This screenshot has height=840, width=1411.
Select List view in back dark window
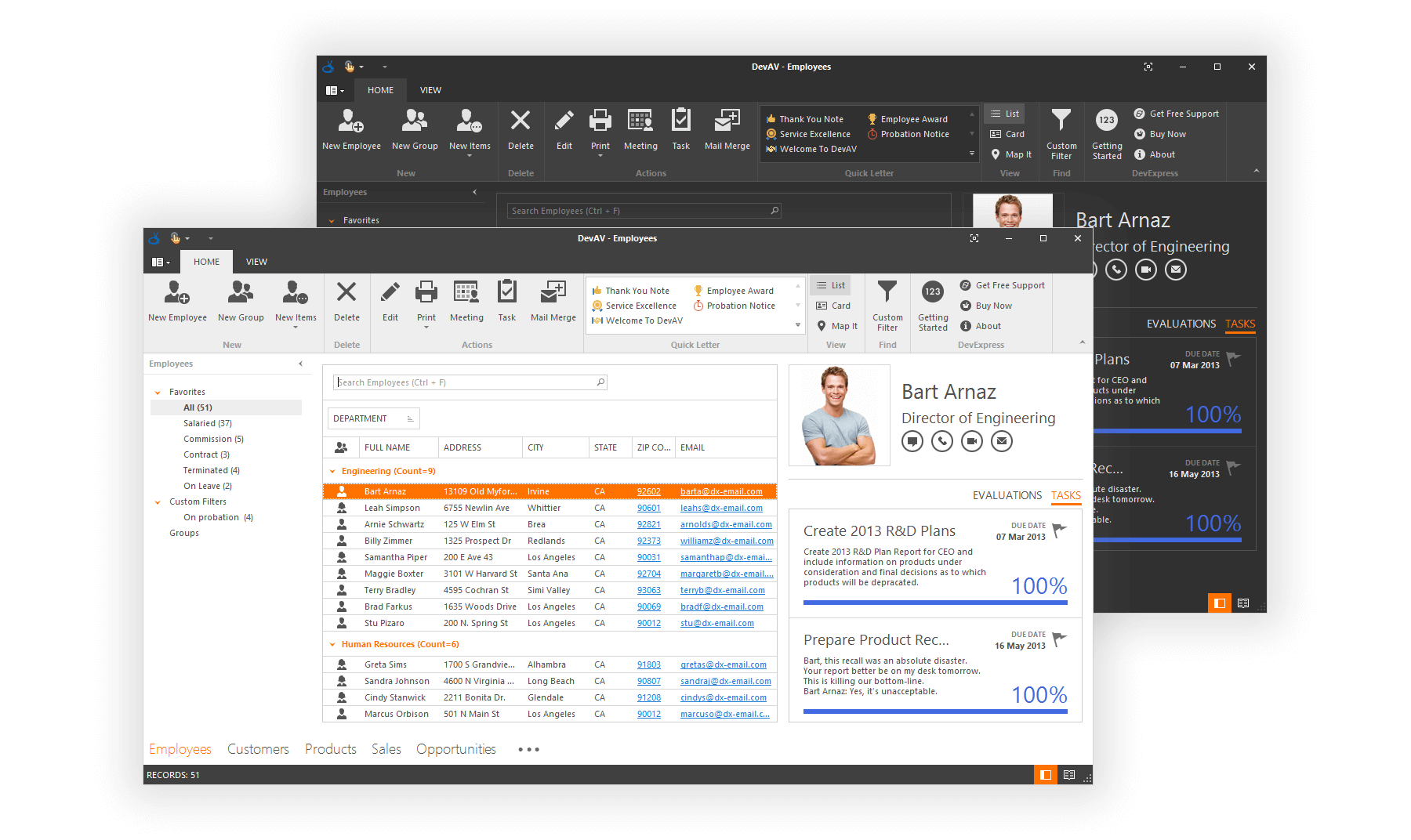(x=1005, y=114)
